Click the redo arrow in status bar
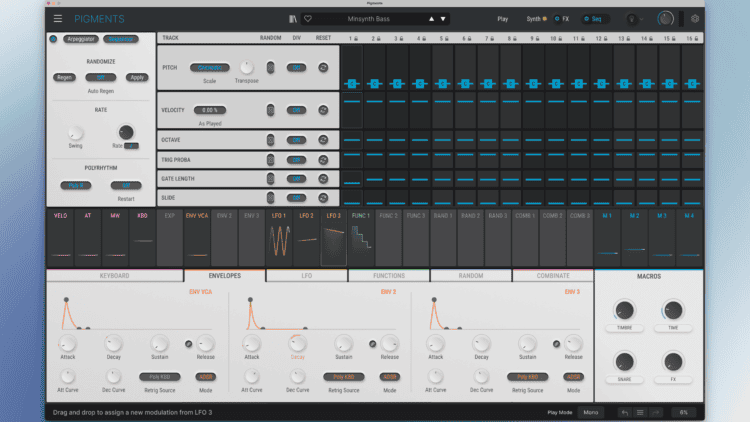Image resolution: width=750 pixels, height=422 pixels. tap(655, 412)
